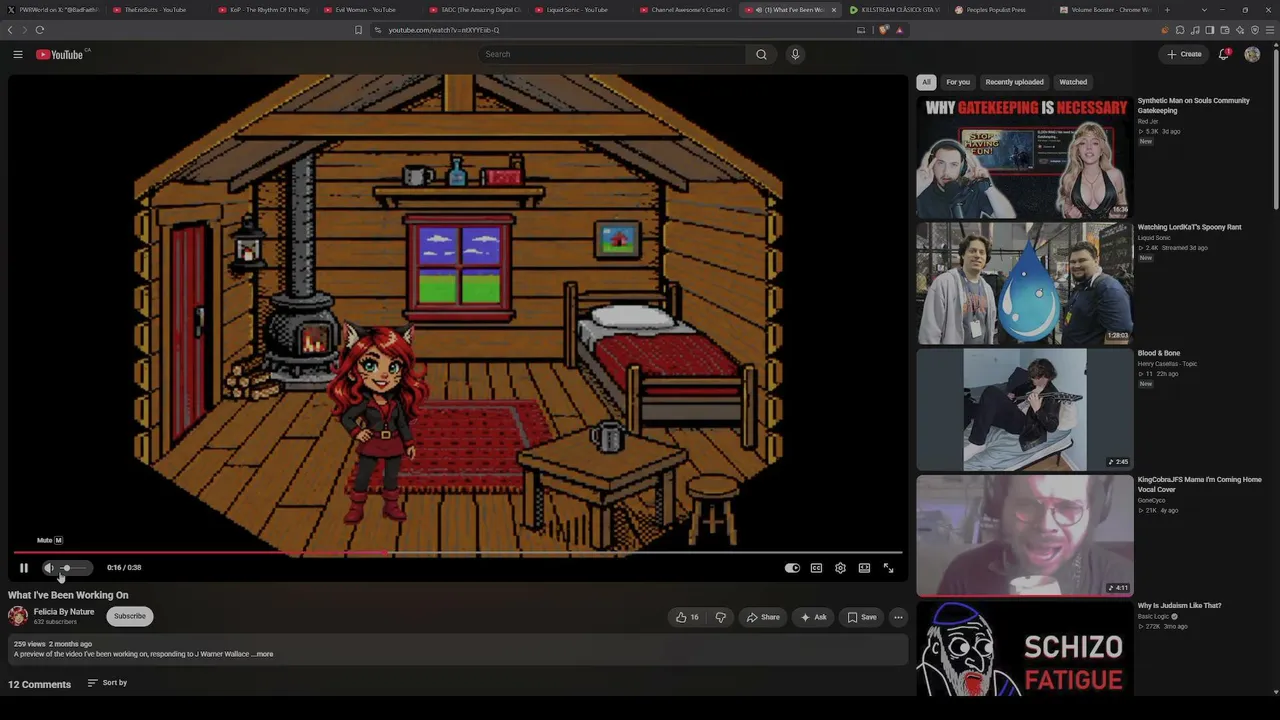Switch to the Volume Booster Chrome tab
Viewport: 1280px width, 720px height.
pyautogui.click(x=1104, y=10)
